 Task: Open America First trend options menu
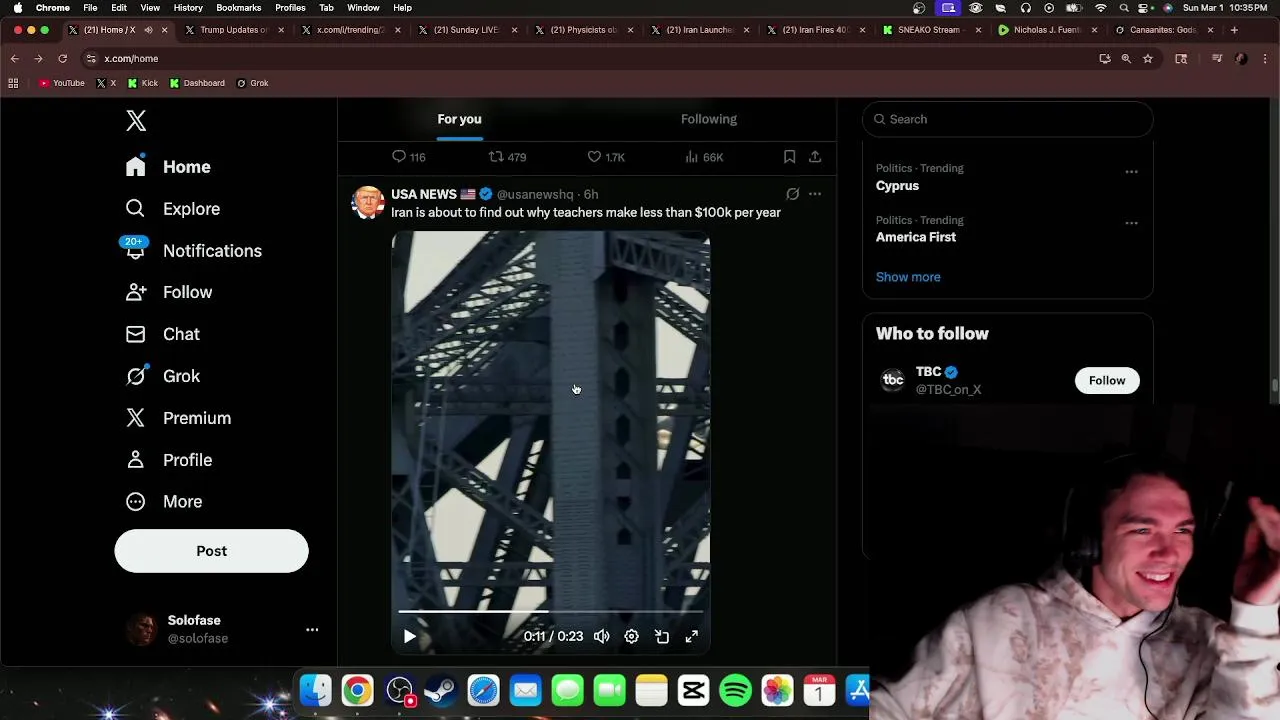pos(1131,223)
